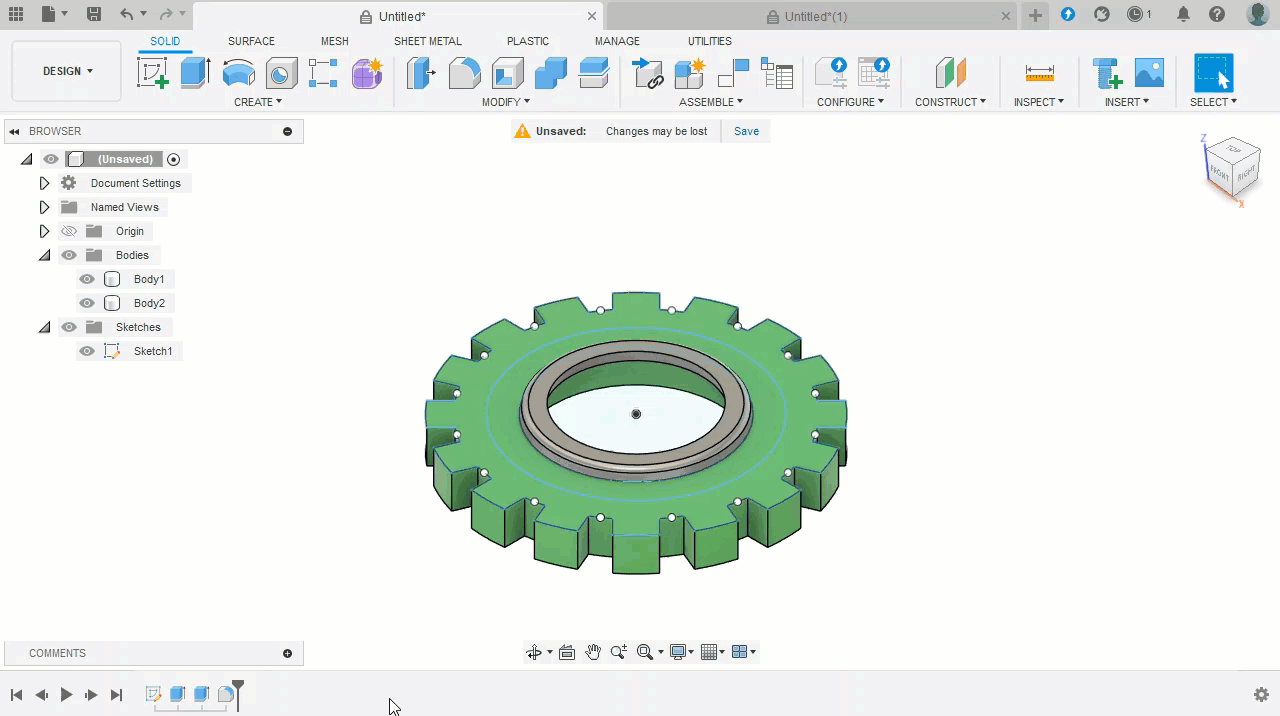Select the Create Sketch tool

coord(152,73)
